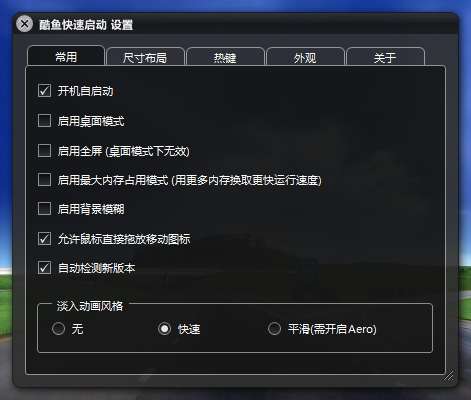Uncheck the 开机自启动 checkbox

point(44,91)
